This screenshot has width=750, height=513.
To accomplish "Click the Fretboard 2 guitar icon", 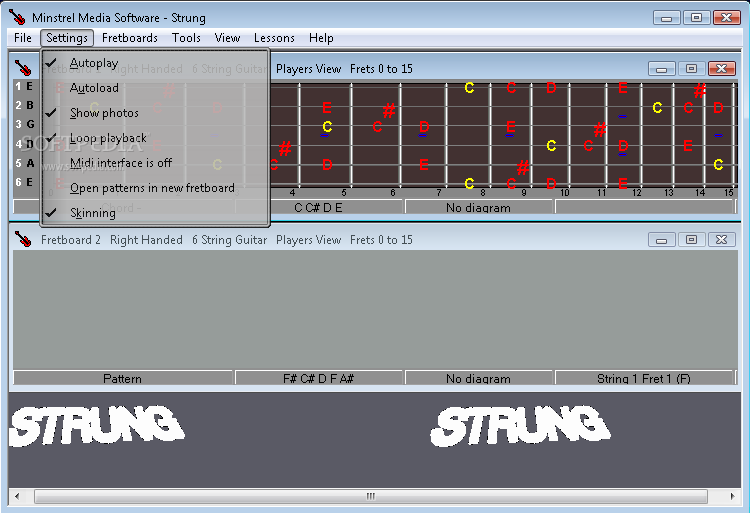I will 22,239.
